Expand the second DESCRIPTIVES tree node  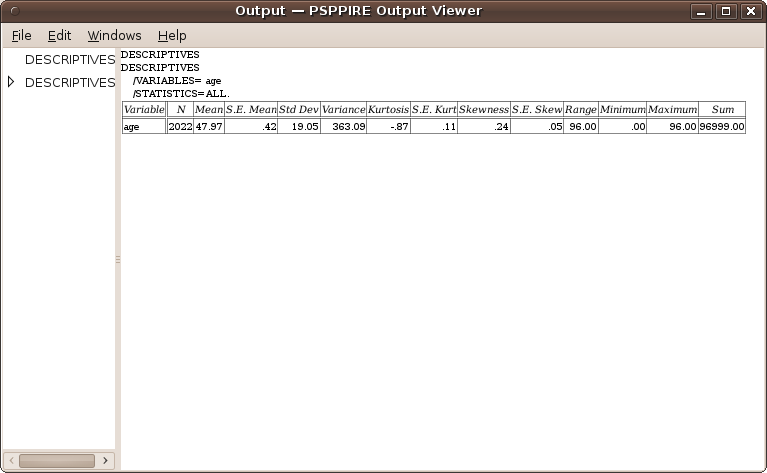click(x=11, y=82)
